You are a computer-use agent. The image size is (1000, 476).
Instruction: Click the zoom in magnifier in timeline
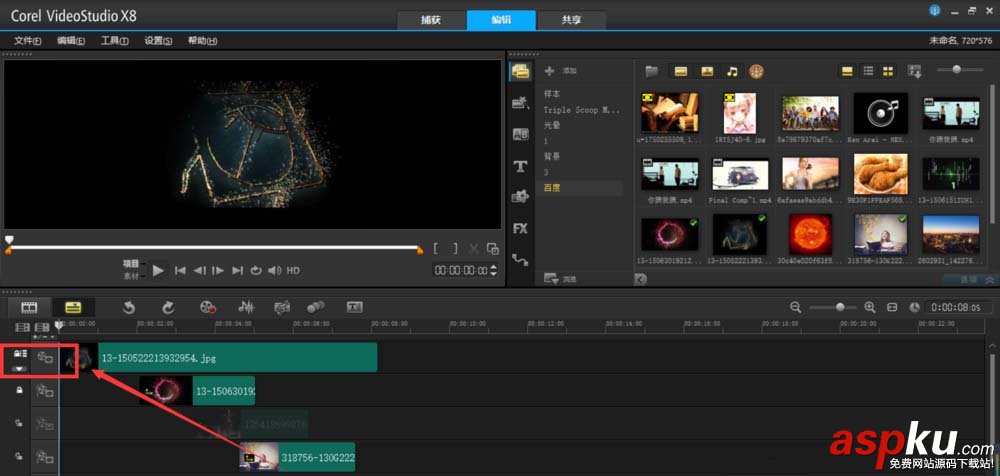pos(869,308)
